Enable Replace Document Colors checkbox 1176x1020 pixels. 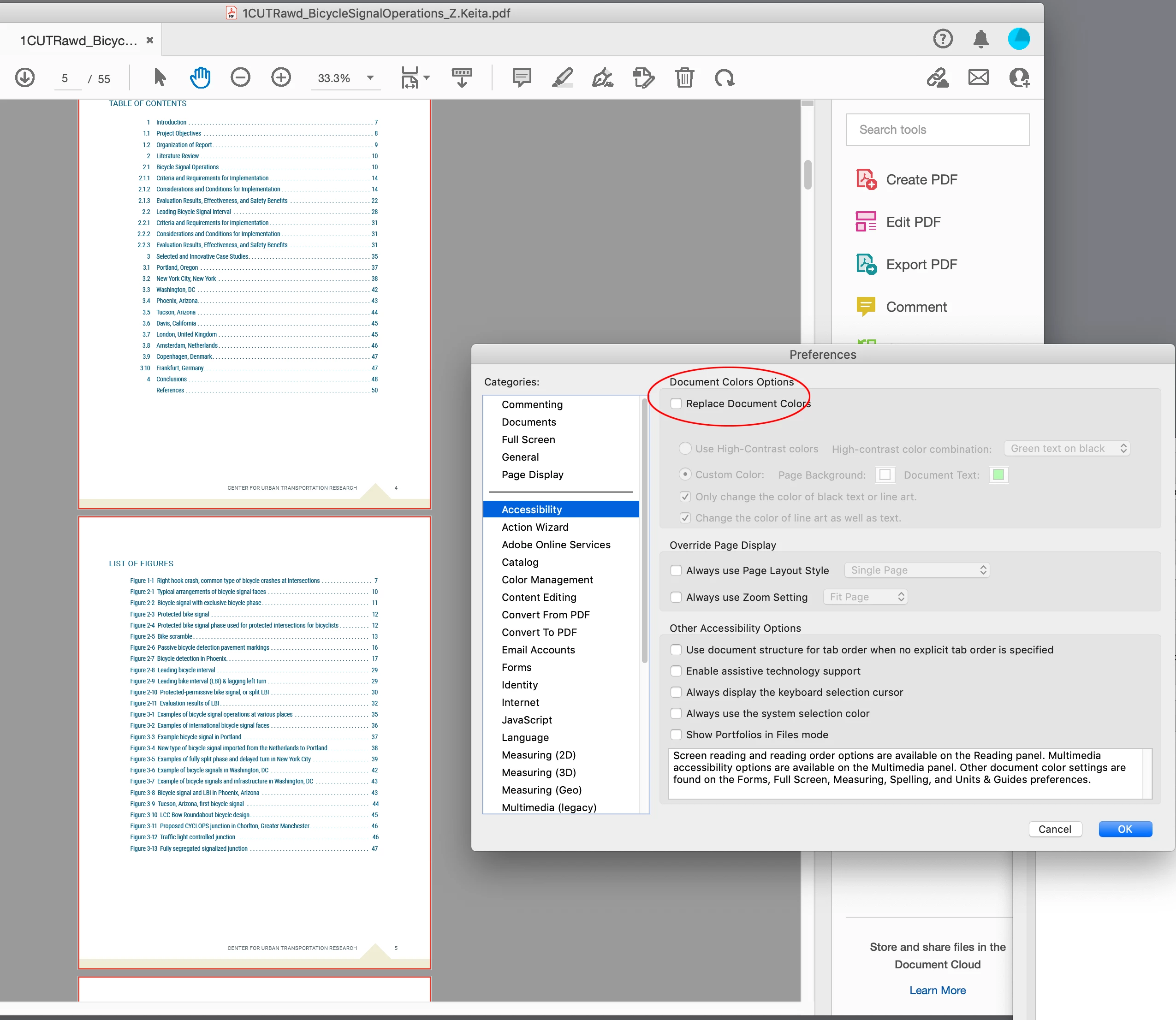676,403
